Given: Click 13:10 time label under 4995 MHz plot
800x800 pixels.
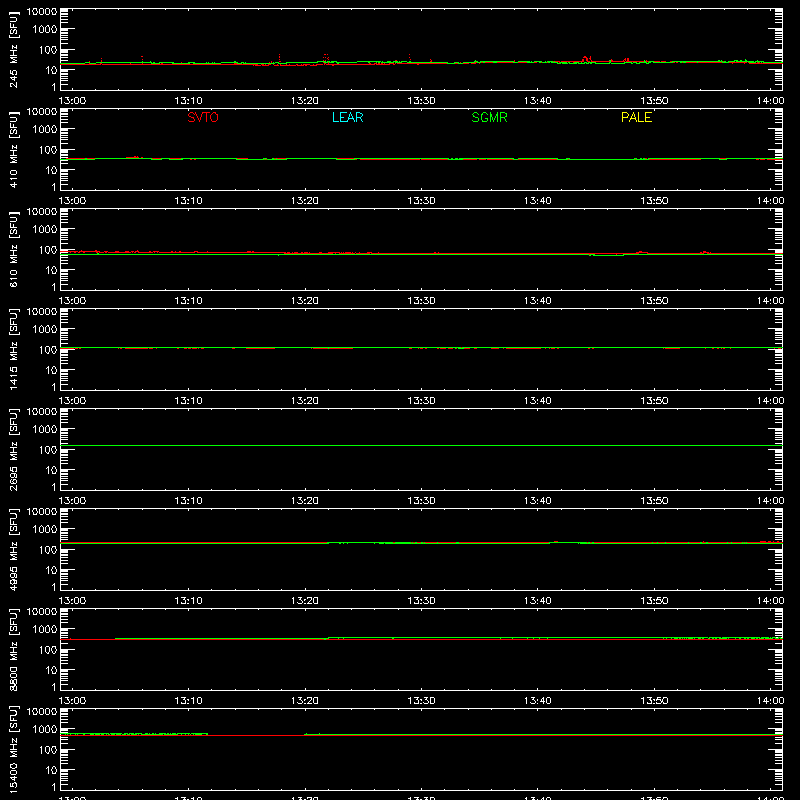Looking at the screenshot, I should click(188, 601).
